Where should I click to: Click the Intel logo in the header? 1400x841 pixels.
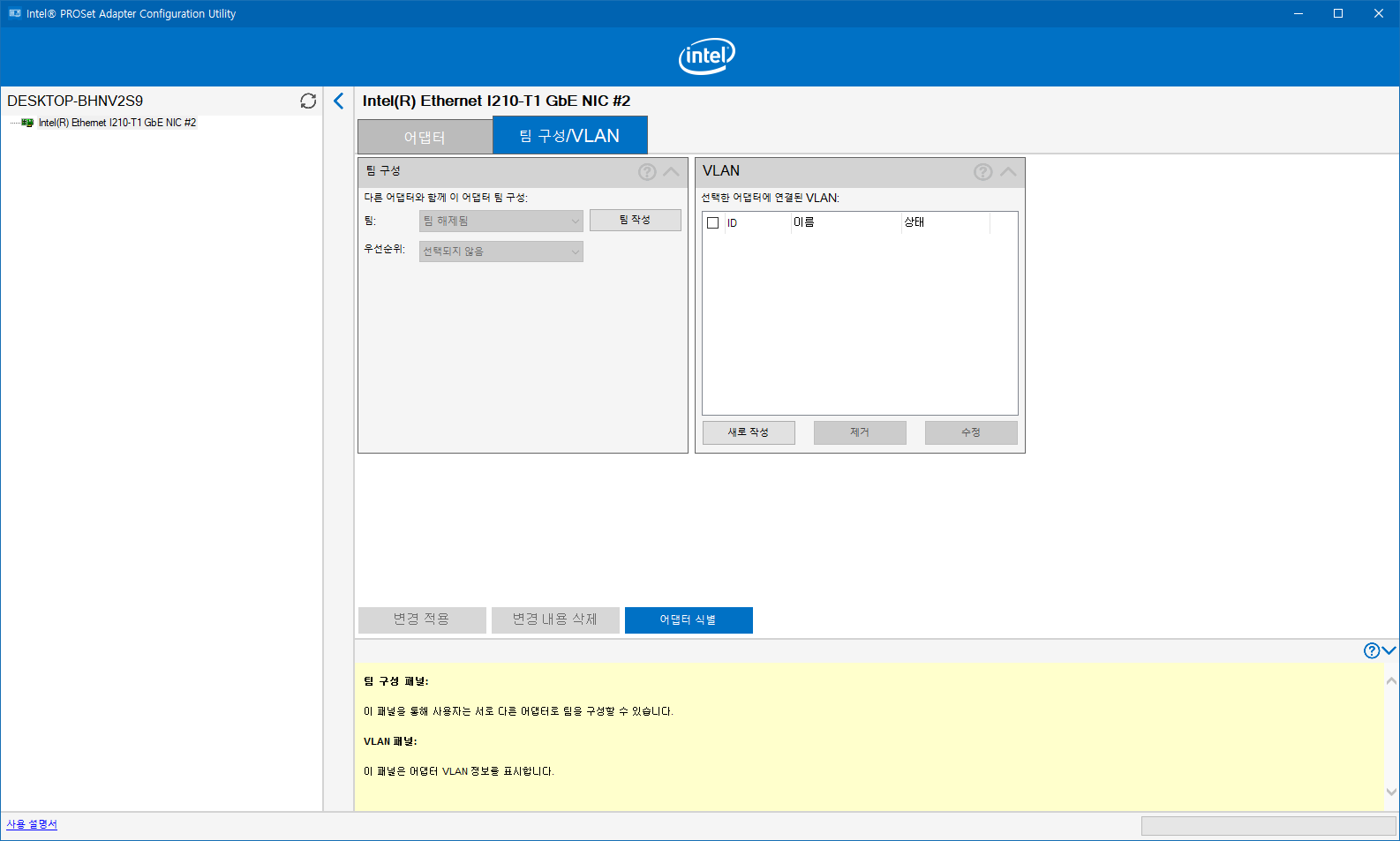pyautogui.click(x=706, y=56)
